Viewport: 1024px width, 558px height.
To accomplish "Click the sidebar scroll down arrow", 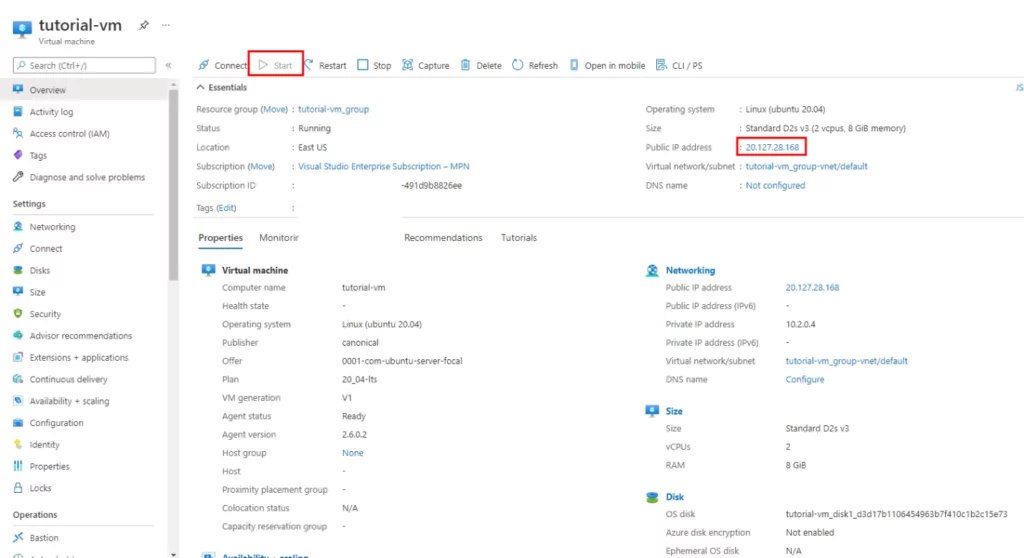I will coord(173,554).
